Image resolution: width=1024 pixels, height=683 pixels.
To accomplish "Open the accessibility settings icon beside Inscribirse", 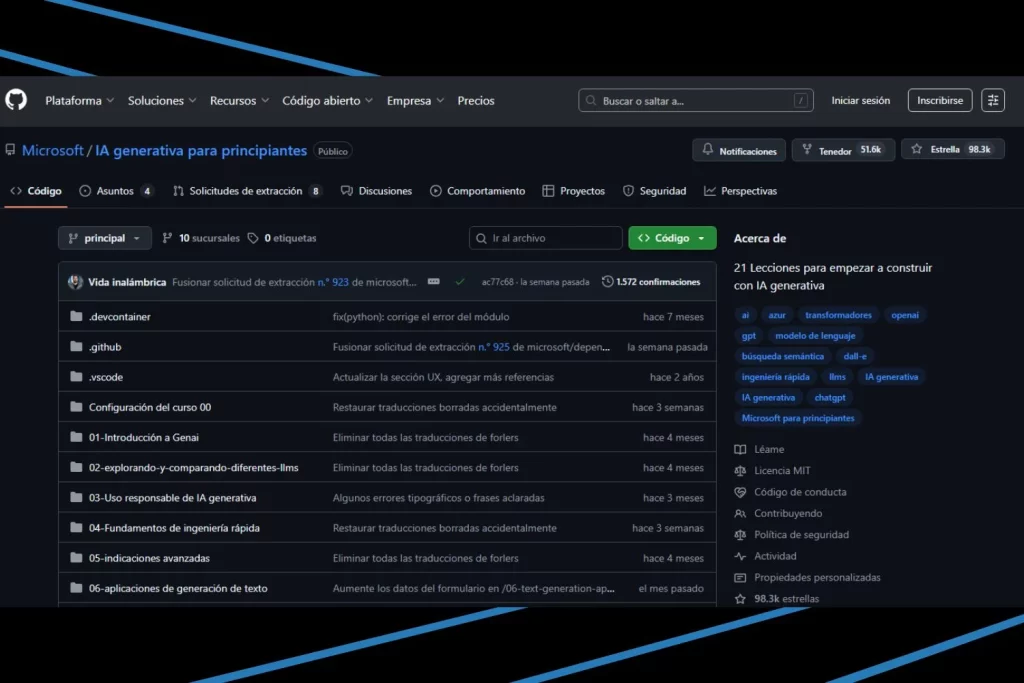I will 992,100.
